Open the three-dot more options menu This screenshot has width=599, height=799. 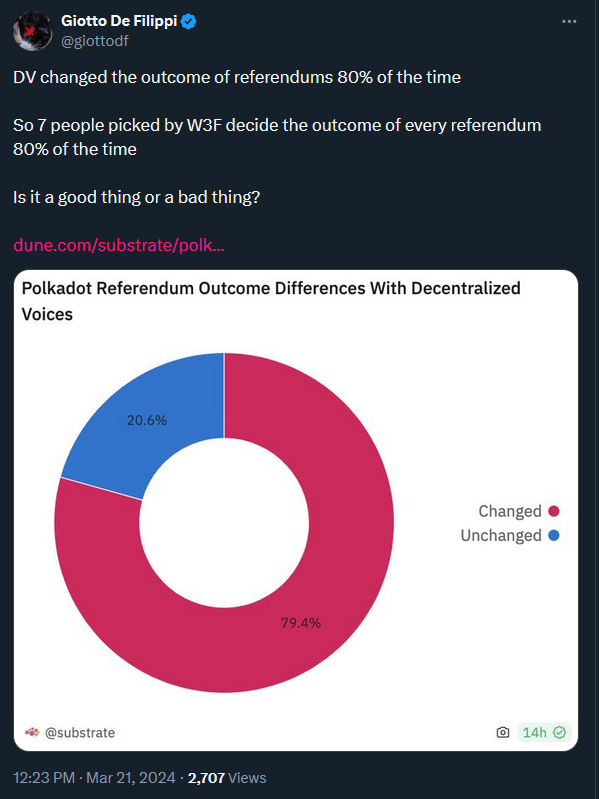(x=568, y=22)
